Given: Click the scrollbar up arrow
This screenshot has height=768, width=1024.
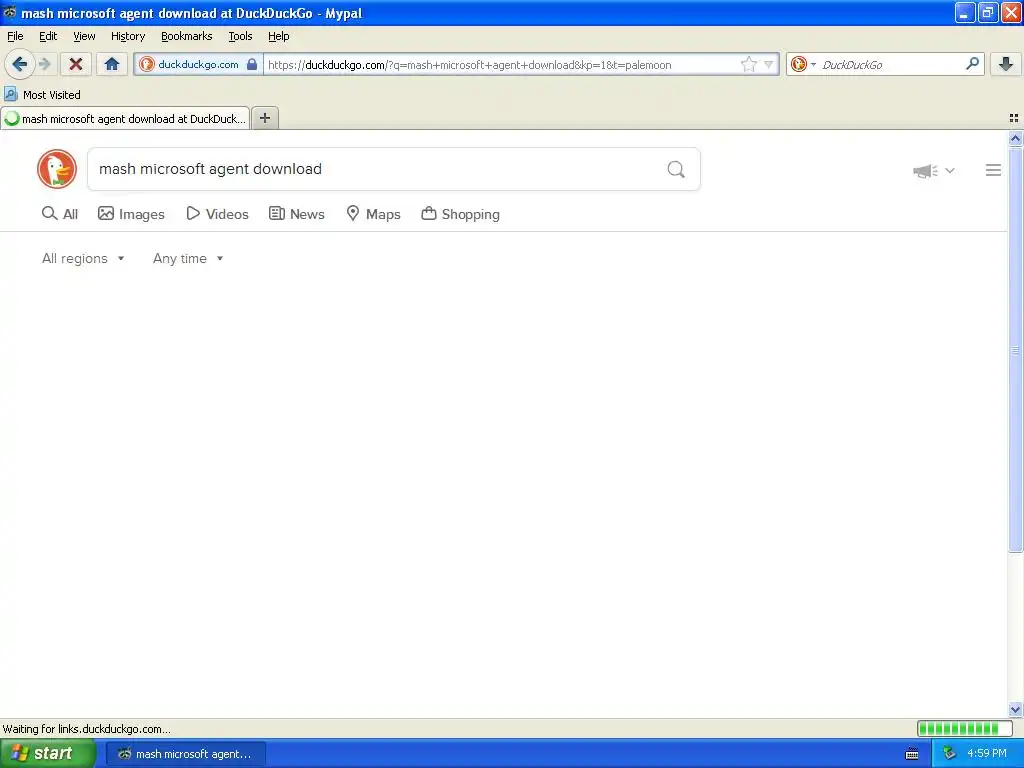Looking at the screenshot, I should point(1015,138).
